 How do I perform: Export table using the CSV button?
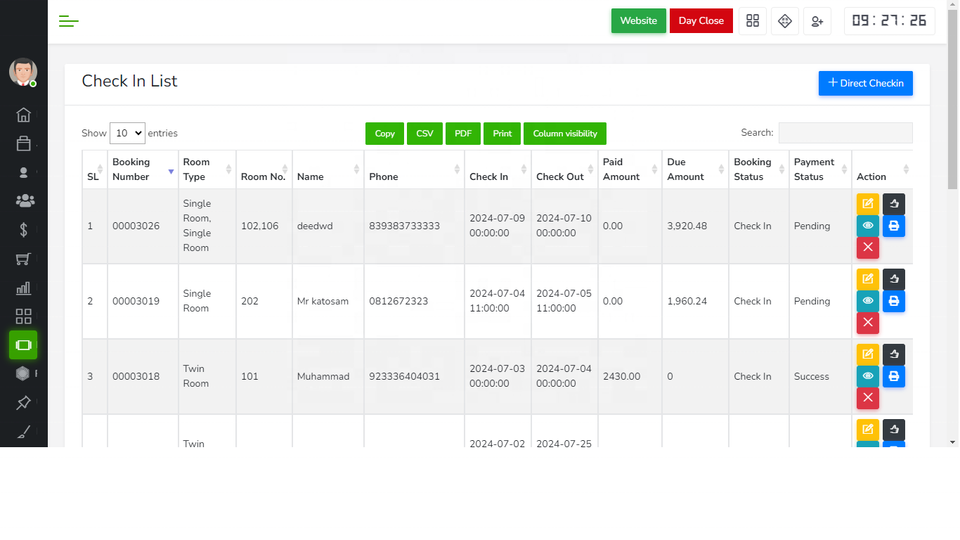[x=425, y=134]
